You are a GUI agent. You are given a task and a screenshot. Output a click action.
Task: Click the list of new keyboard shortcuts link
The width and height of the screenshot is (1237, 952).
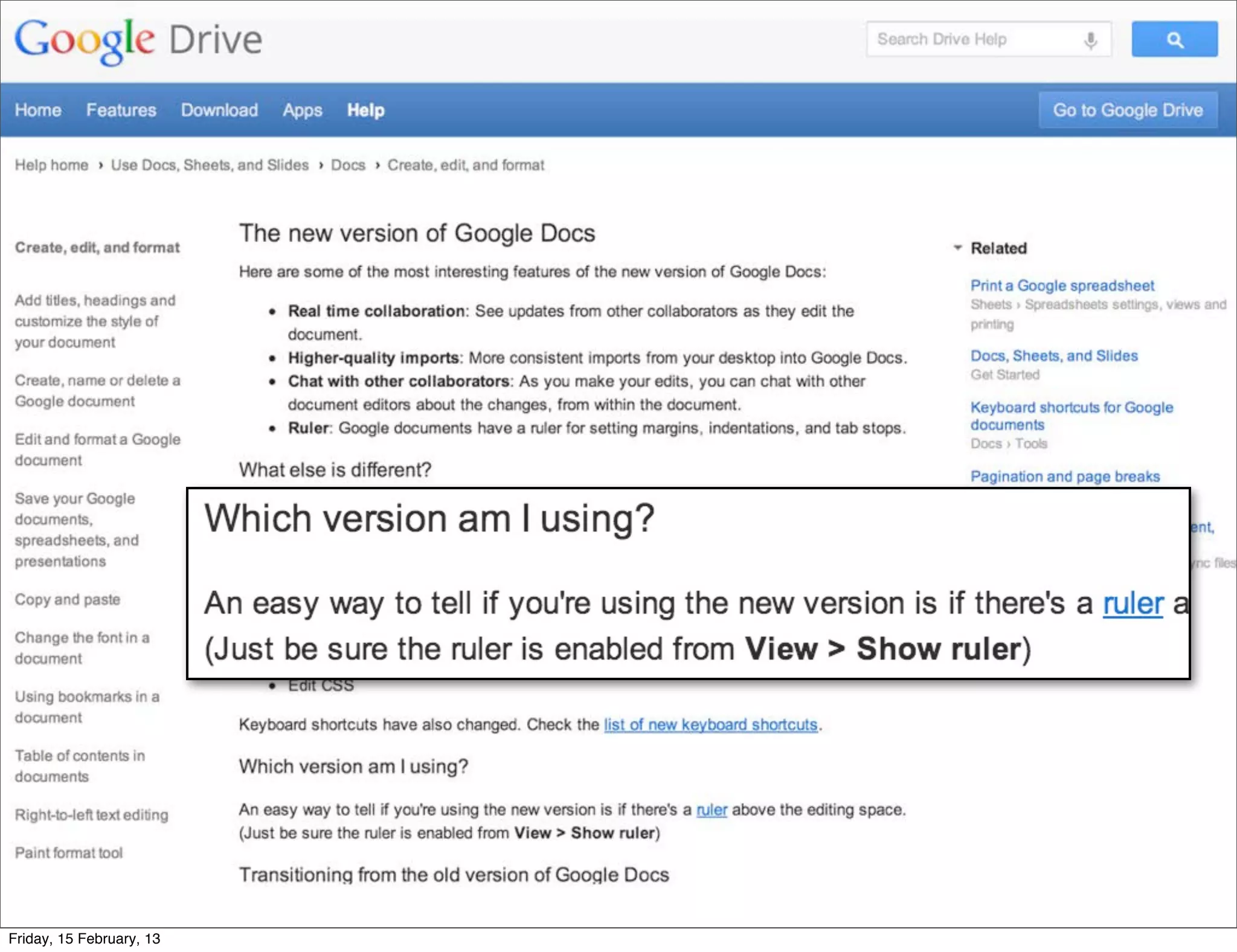pyautogui.click(x=710, y=724)
